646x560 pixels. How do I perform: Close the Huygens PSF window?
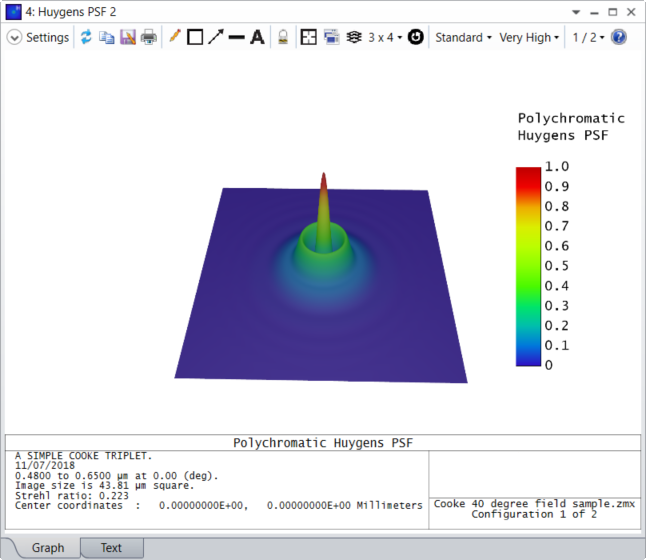631,12
